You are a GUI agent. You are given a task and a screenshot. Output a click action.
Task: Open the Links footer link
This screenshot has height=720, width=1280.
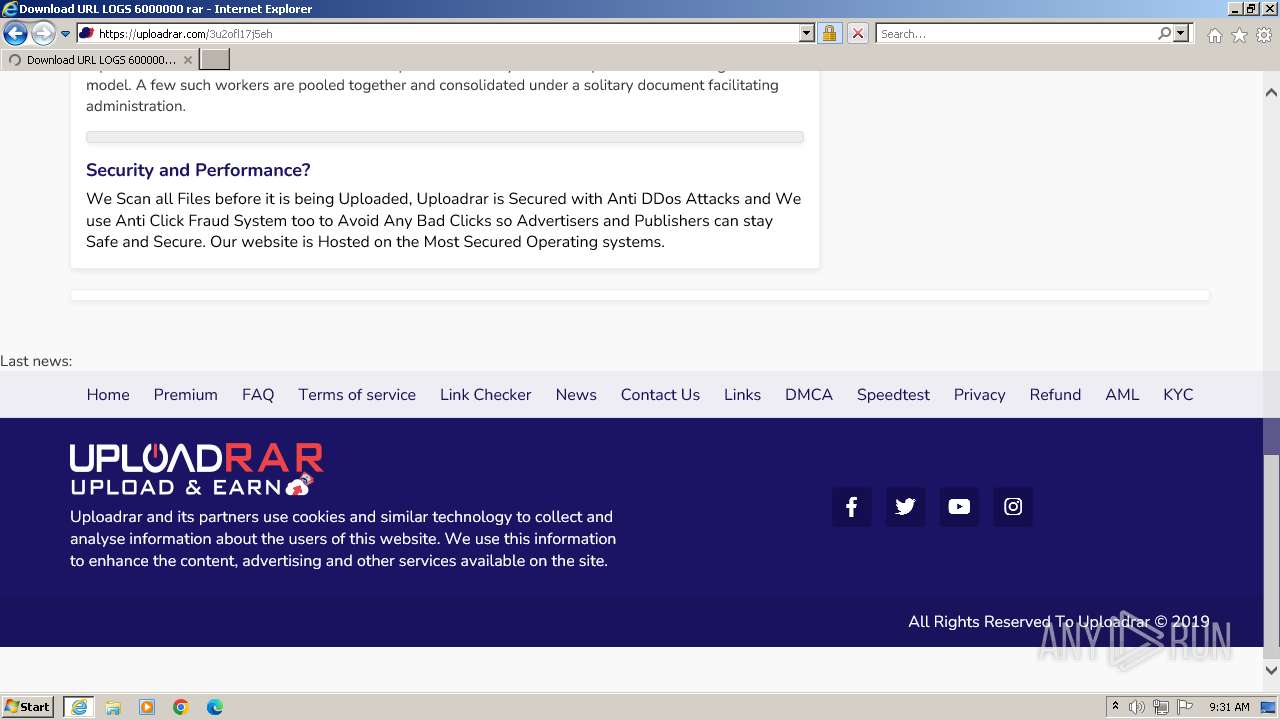(742, 395)
